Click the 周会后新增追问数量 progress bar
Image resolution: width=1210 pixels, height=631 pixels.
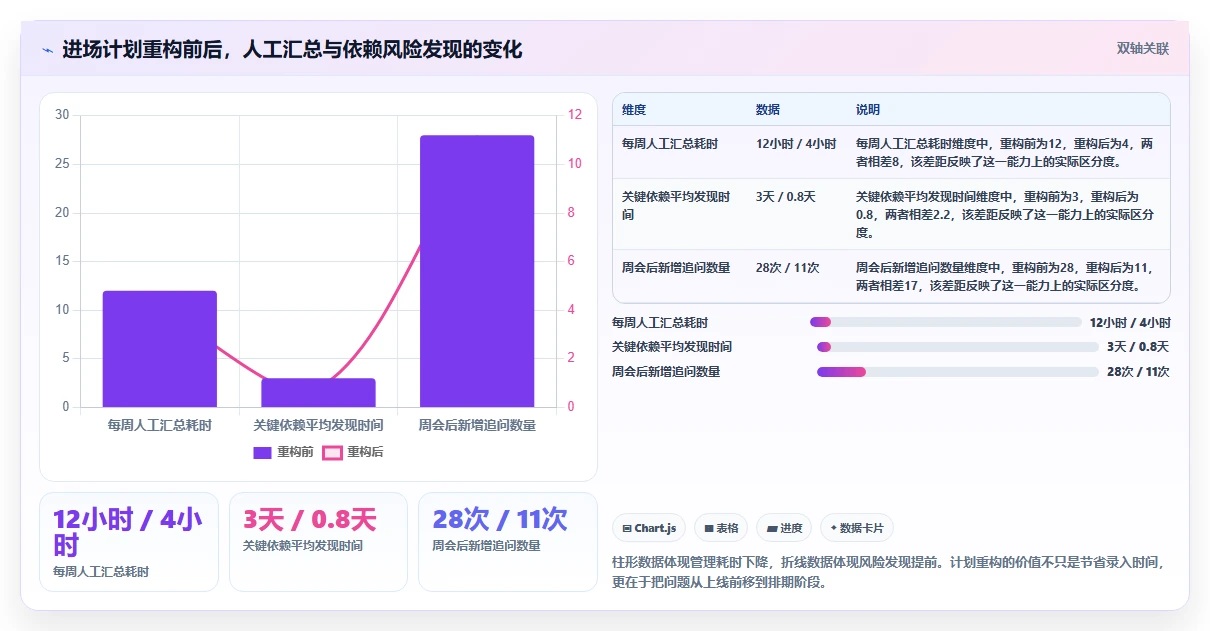tap(958, 372)
